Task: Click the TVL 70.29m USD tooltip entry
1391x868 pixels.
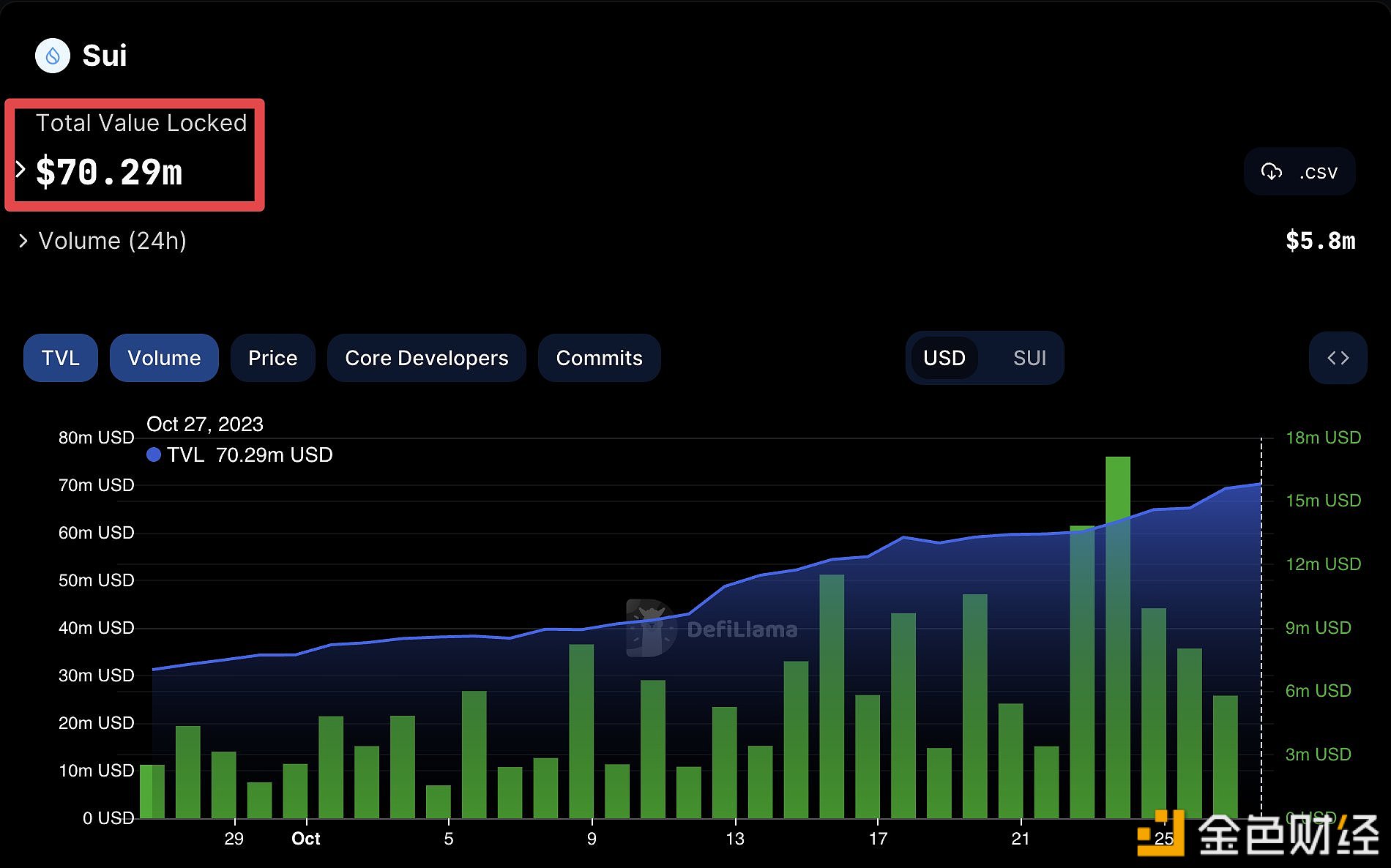Action: click(x=239, y=455)
